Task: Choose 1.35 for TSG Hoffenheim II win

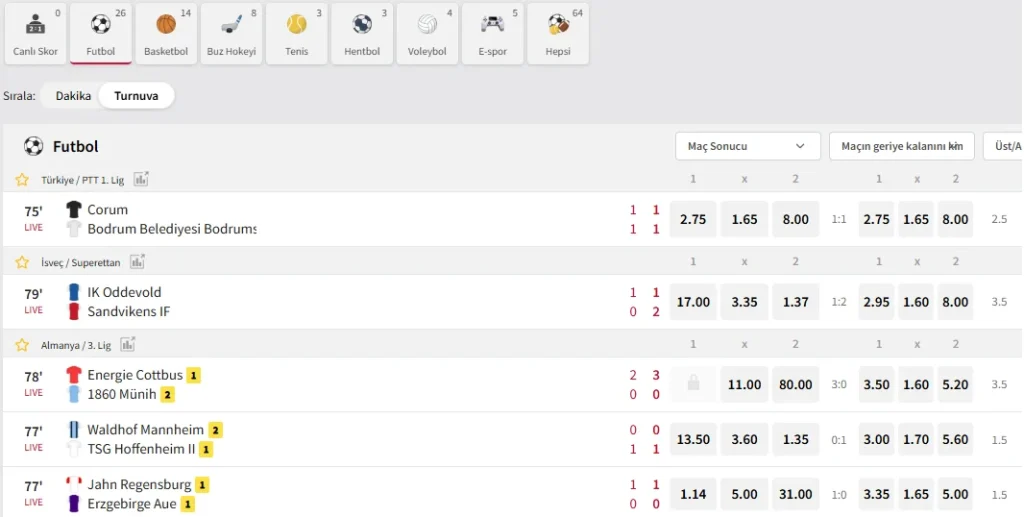Action: (795, 439)
